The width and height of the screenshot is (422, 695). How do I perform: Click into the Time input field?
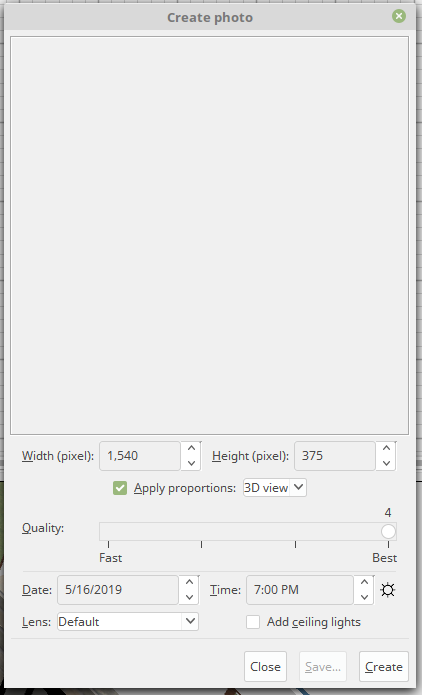[x=300, y=590]
